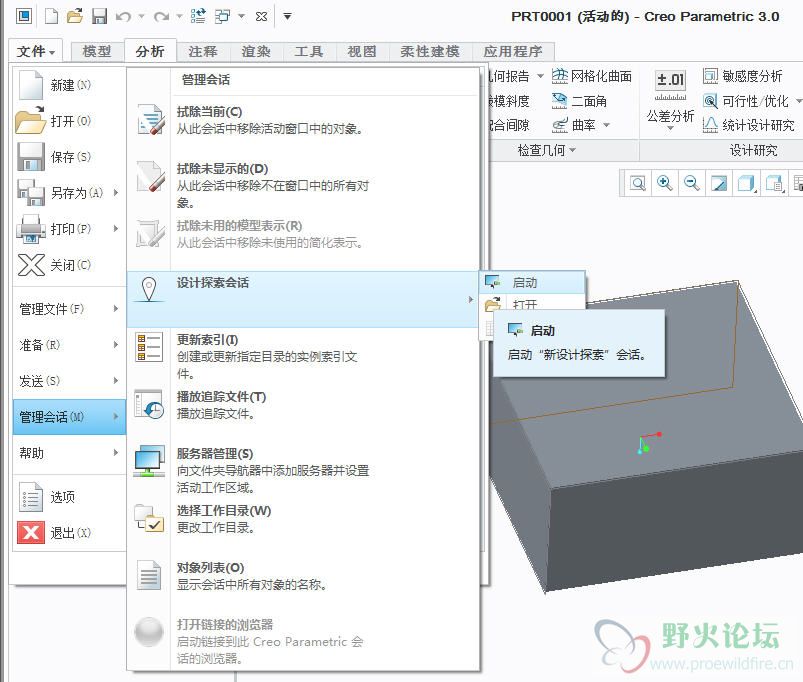Screen dimensions: 803x682
Task: Click the Repaint icon in graphics toolbar
Action: [719, 183]
